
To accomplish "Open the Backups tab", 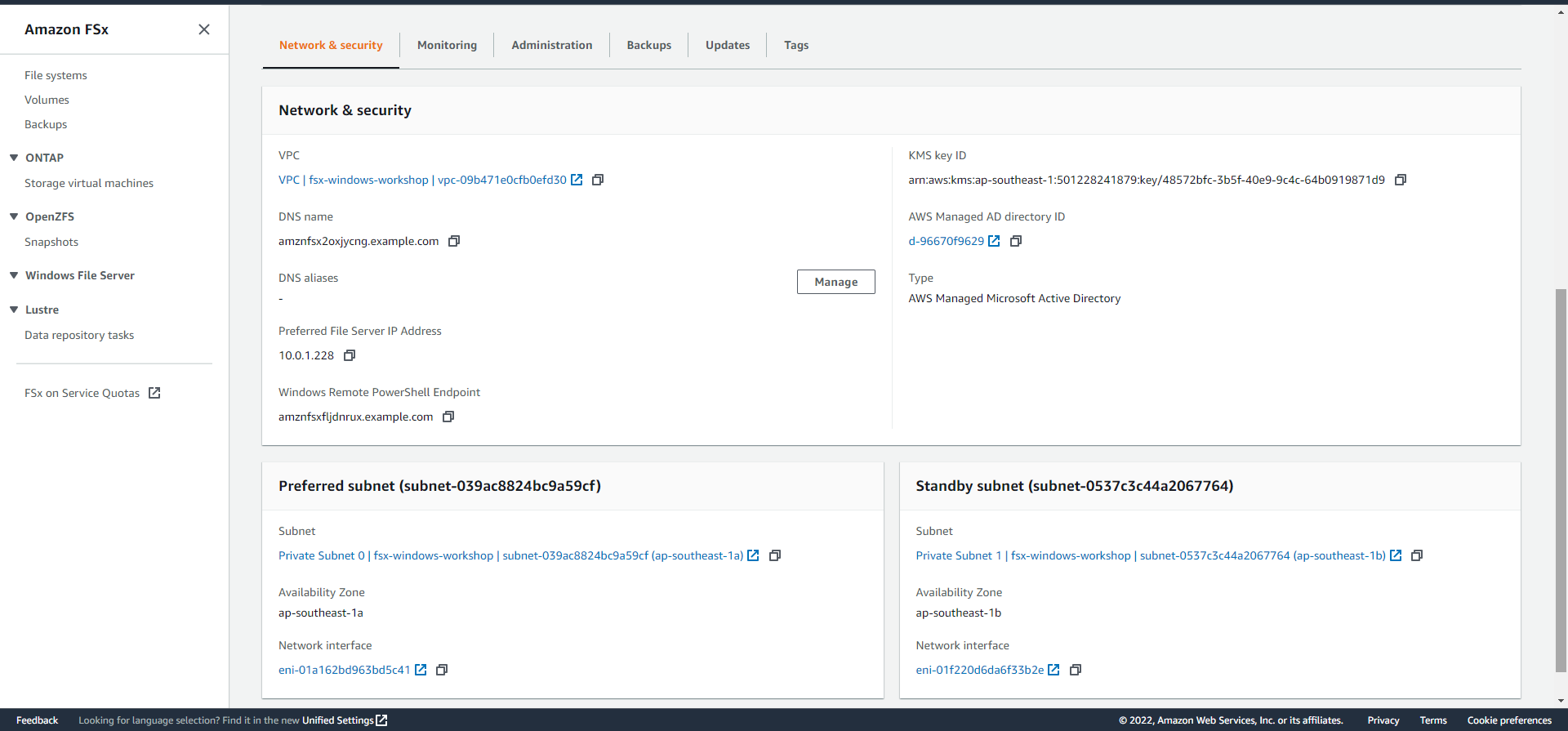I will 649,45.
